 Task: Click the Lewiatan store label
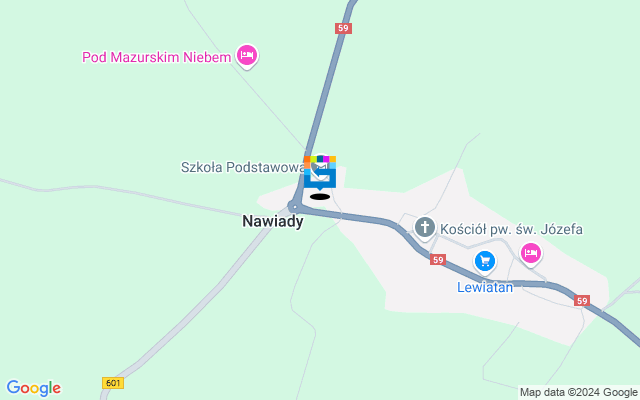(485, 287)
